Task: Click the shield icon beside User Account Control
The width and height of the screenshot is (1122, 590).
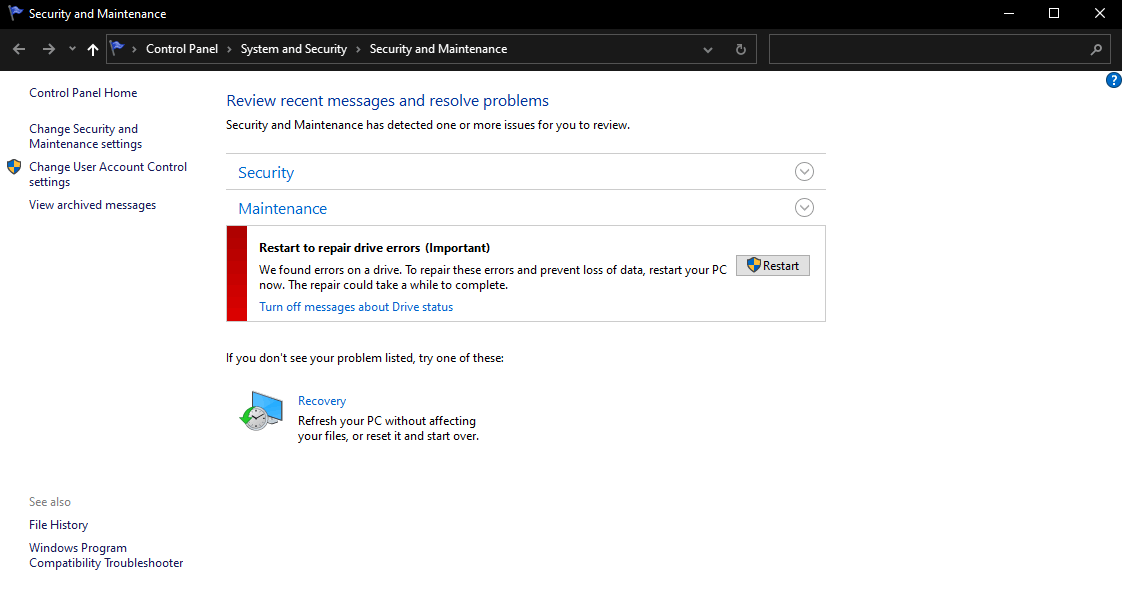Action: point(14,167)
